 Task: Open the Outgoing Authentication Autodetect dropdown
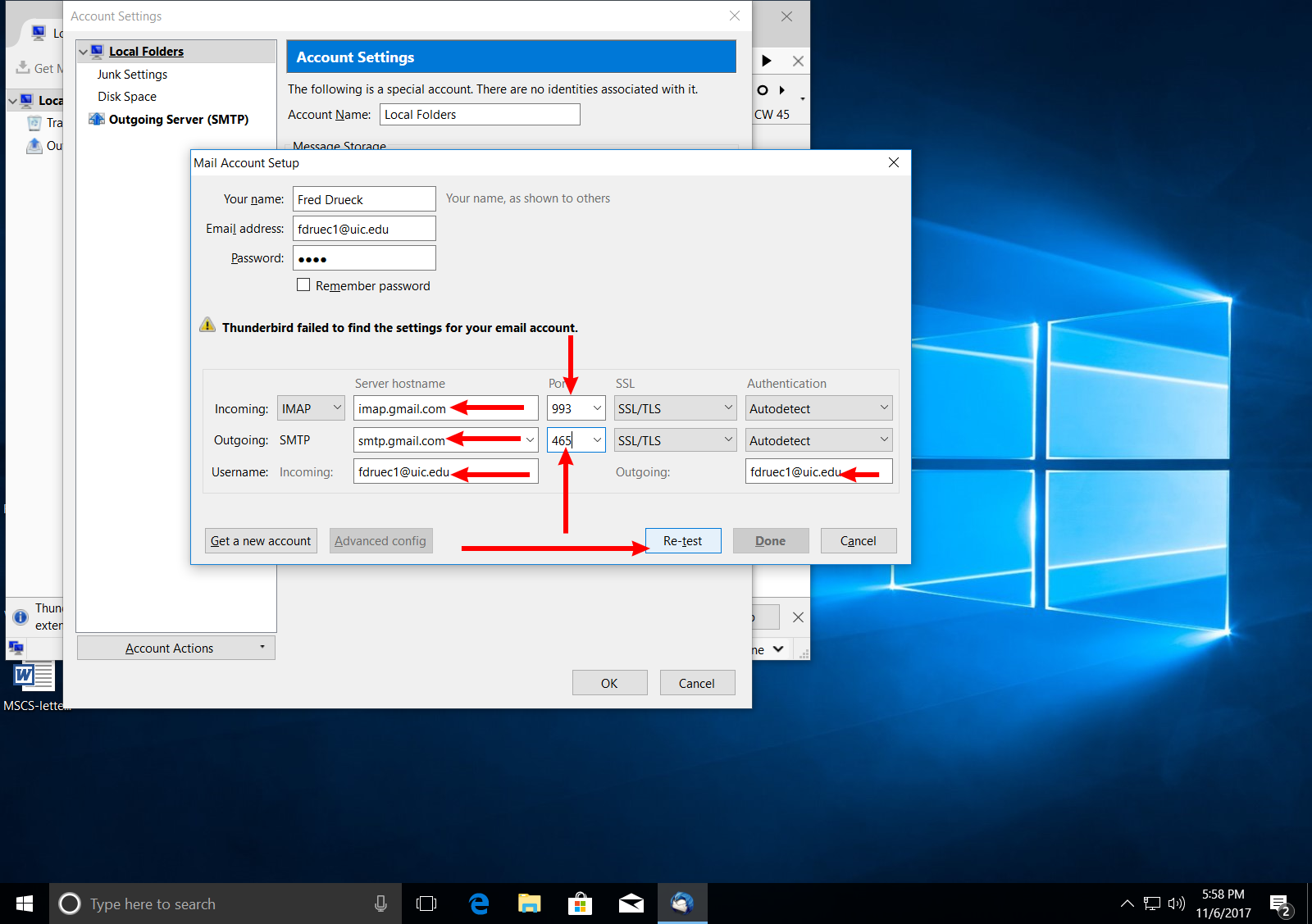pyautogui.click(x=818, y=440)
